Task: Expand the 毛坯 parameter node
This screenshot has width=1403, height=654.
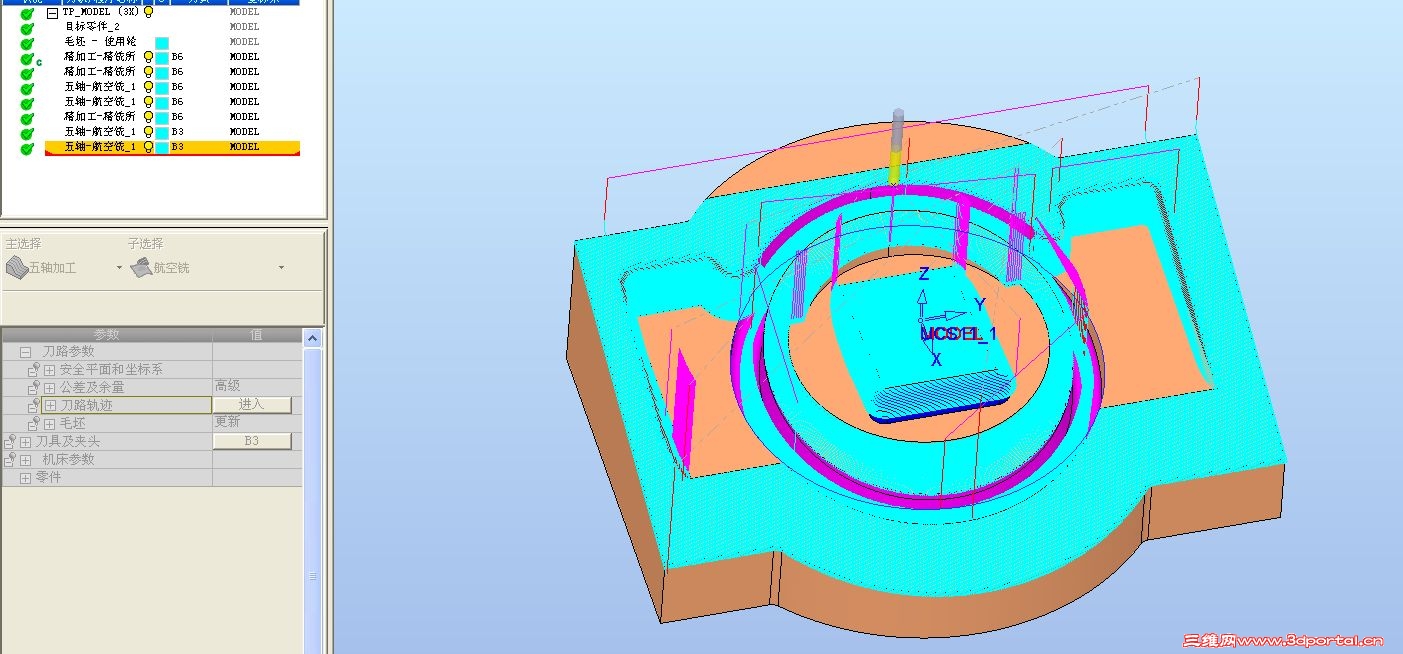Action: (x=51, y=424)
